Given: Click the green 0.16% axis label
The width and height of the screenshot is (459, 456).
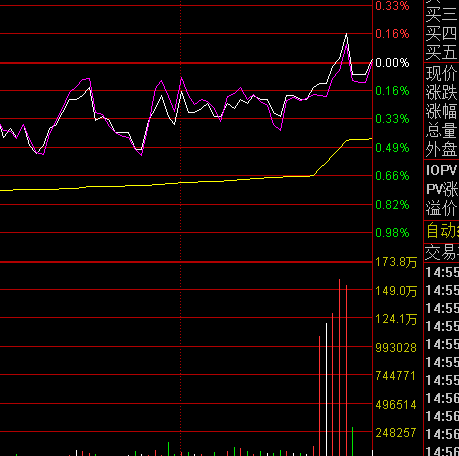Looking at the screenshot, I should point(392,91).
